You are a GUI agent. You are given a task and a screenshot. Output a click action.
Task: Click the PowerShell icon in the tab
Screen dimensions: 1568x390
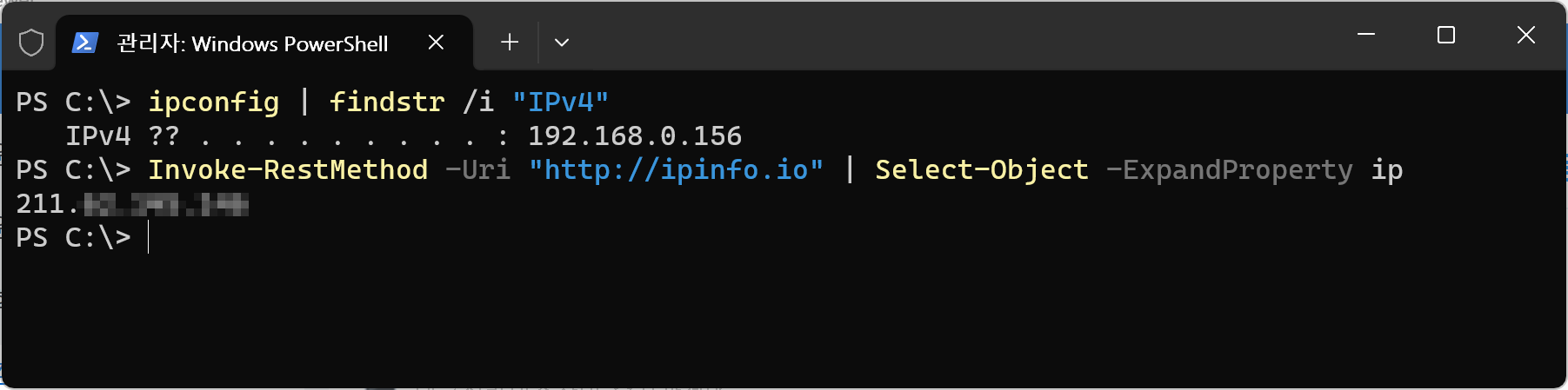(84, 43)
